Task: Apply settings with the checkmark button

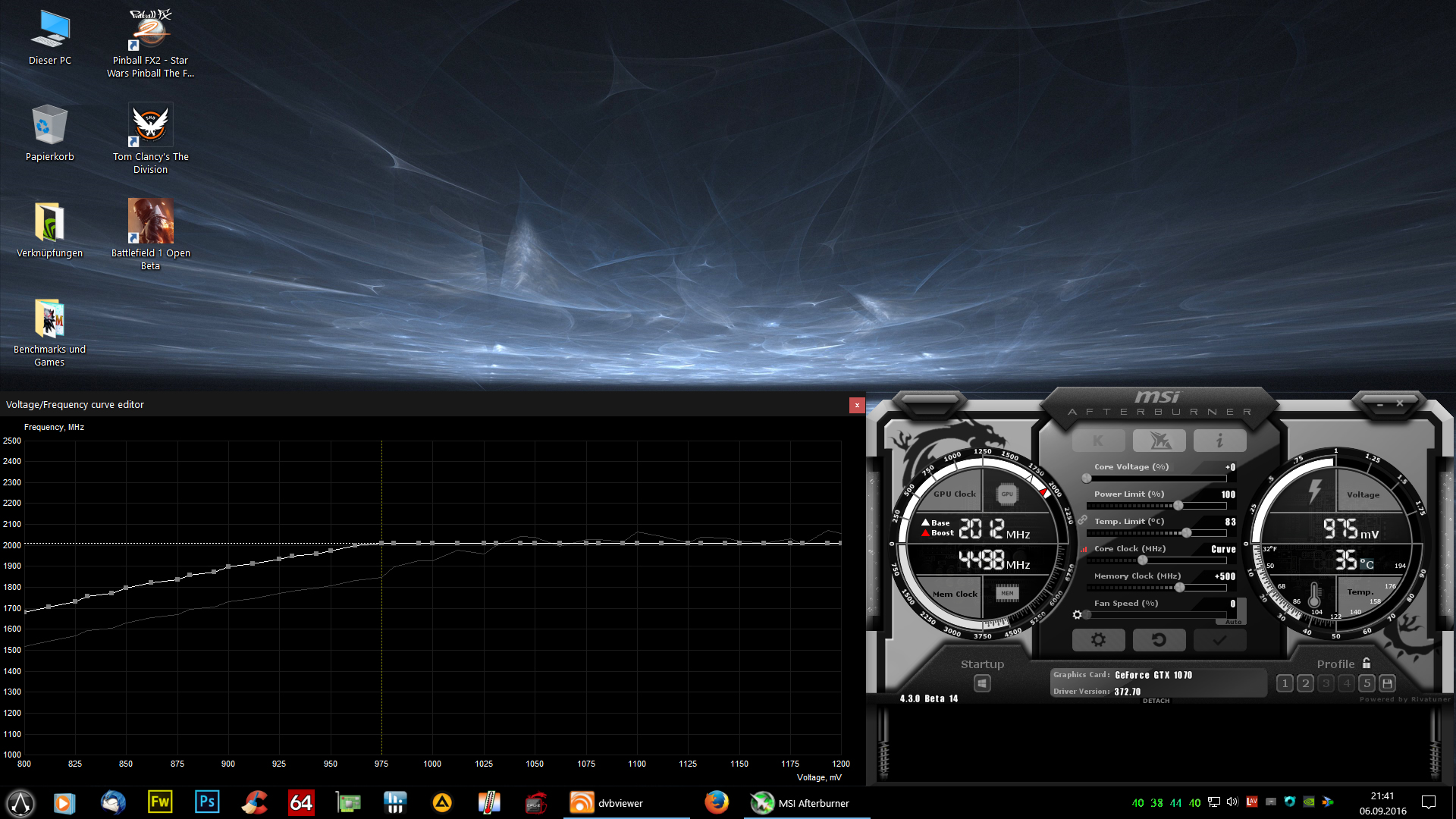Action: point(1219,640)
